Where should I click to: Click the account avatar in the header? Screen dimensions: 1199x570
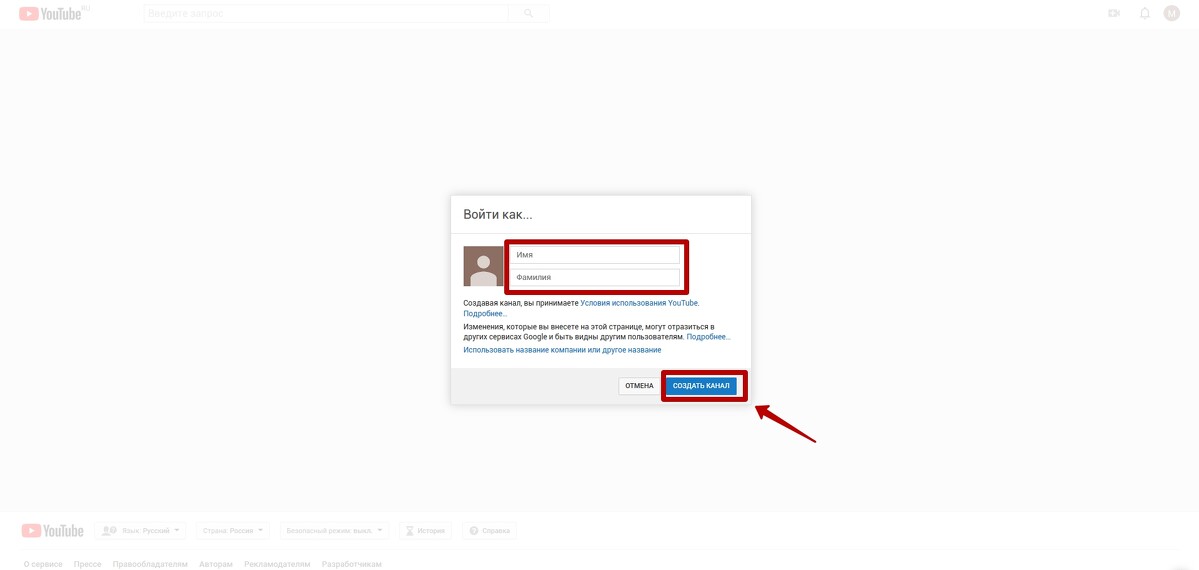(1172, 13)
